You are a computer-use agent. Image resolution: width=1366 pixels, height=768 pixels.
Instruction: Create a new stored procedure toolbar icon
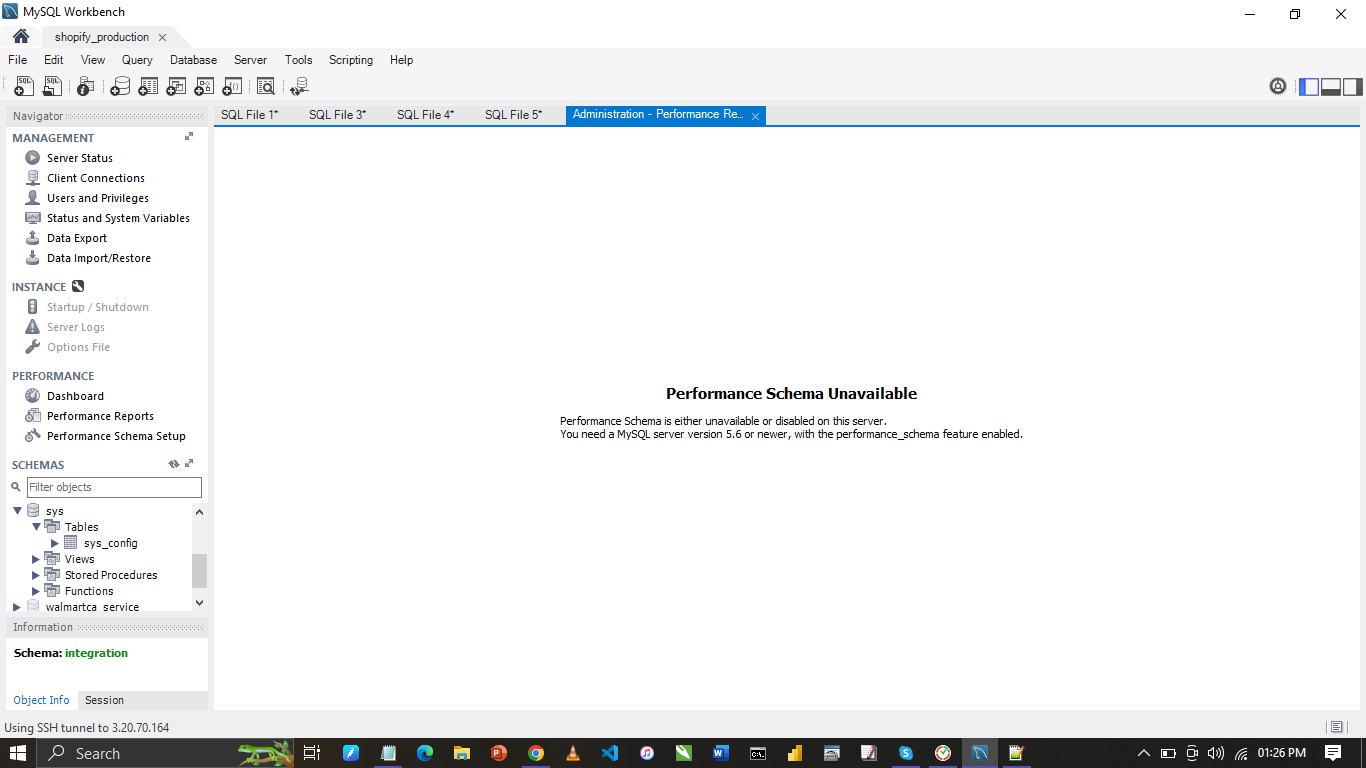point(204,87)
